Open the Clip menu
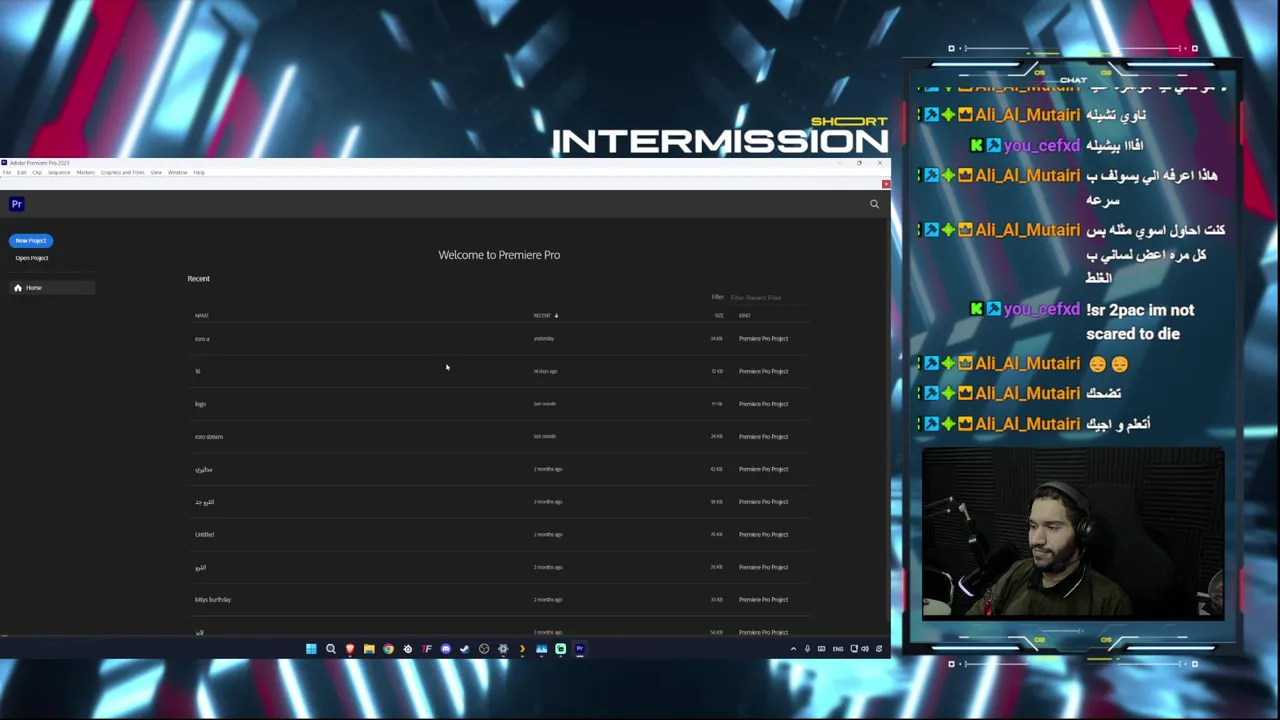The image size is (1280, 720). click(x=37, y=173)
